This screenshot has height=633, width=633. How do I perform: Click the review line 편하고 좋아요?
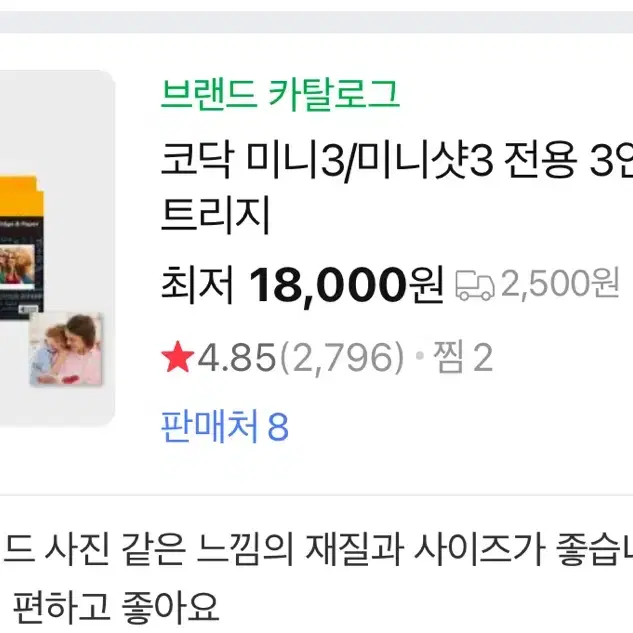coord(116,608)
